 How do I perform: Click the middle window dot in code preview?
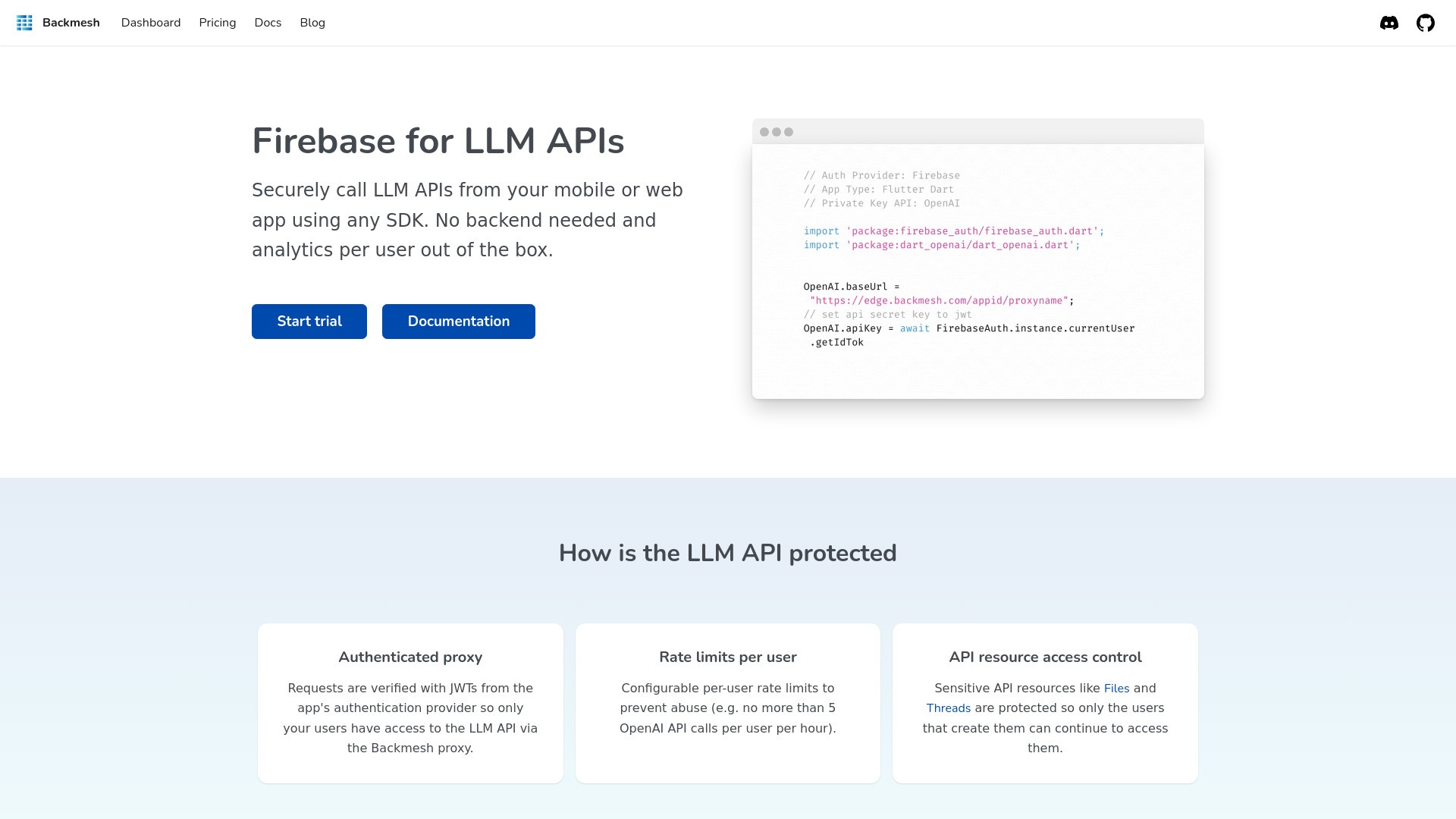777,132
